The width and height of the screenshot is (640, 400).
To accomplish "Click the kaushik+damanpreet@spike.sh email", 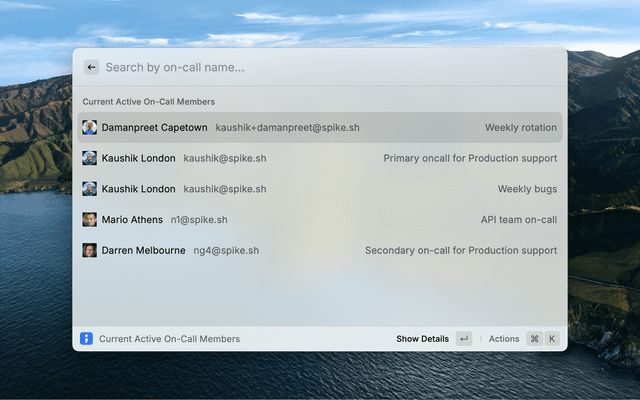I will (287, 127).
